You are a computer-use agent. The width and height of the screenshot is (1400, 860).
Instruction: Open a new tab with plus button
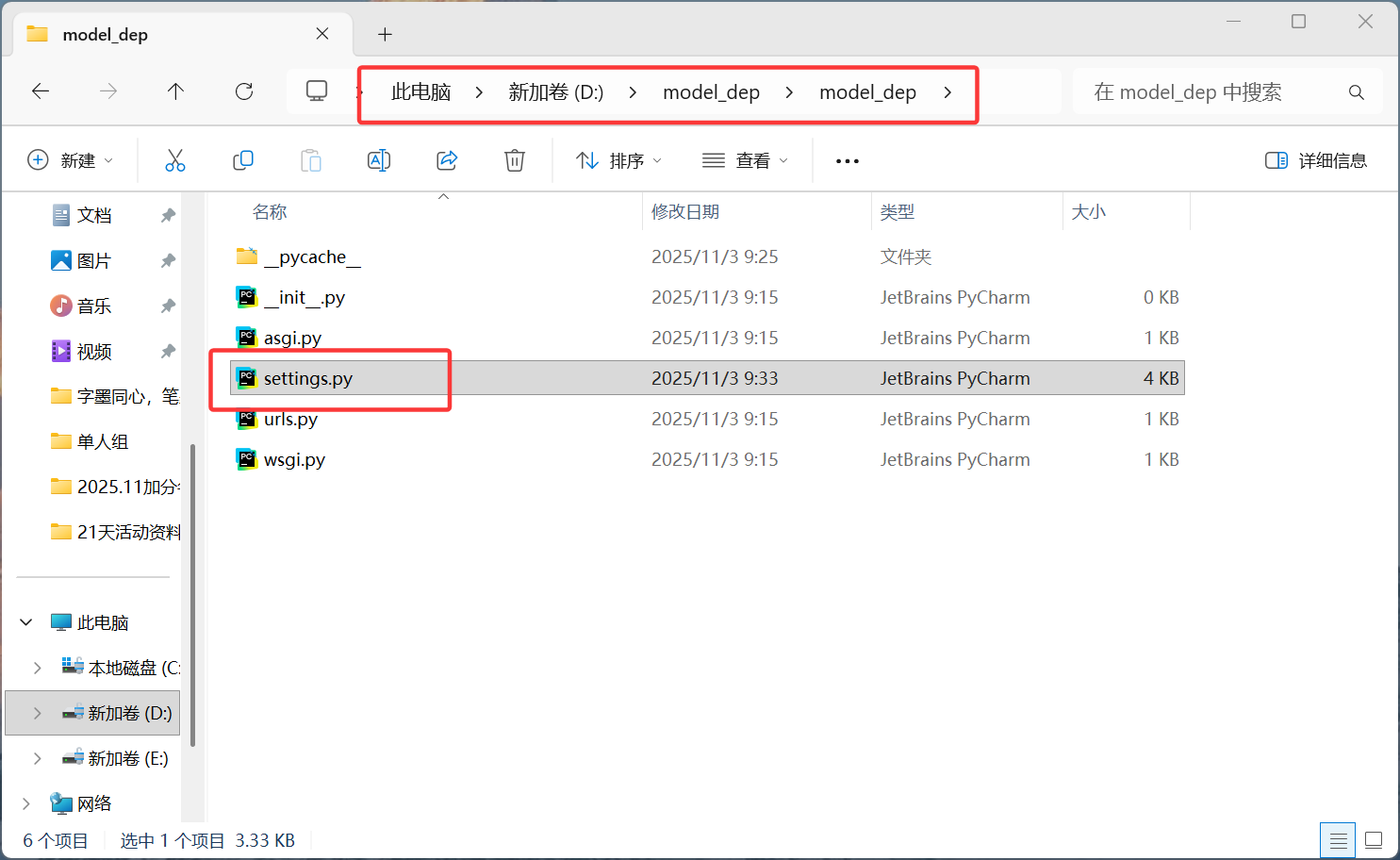[385, 35]
